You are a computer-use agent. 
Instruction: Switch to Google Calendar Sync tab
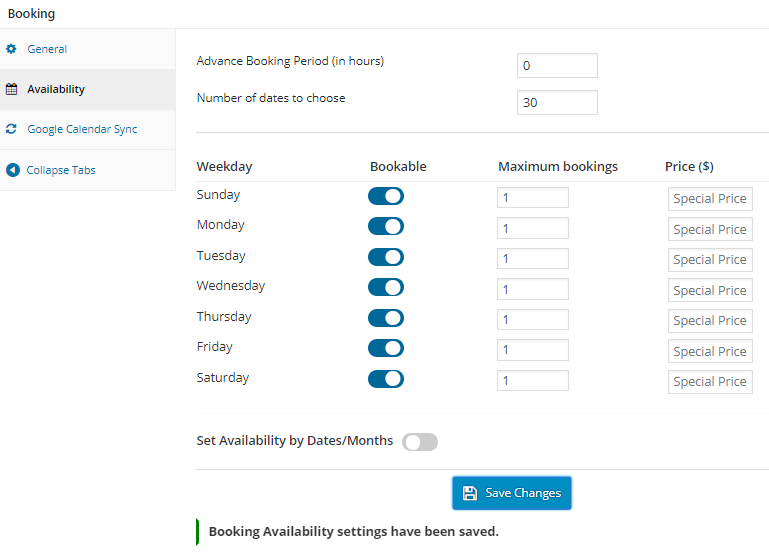pyautogui.click(x=82, y=129)
